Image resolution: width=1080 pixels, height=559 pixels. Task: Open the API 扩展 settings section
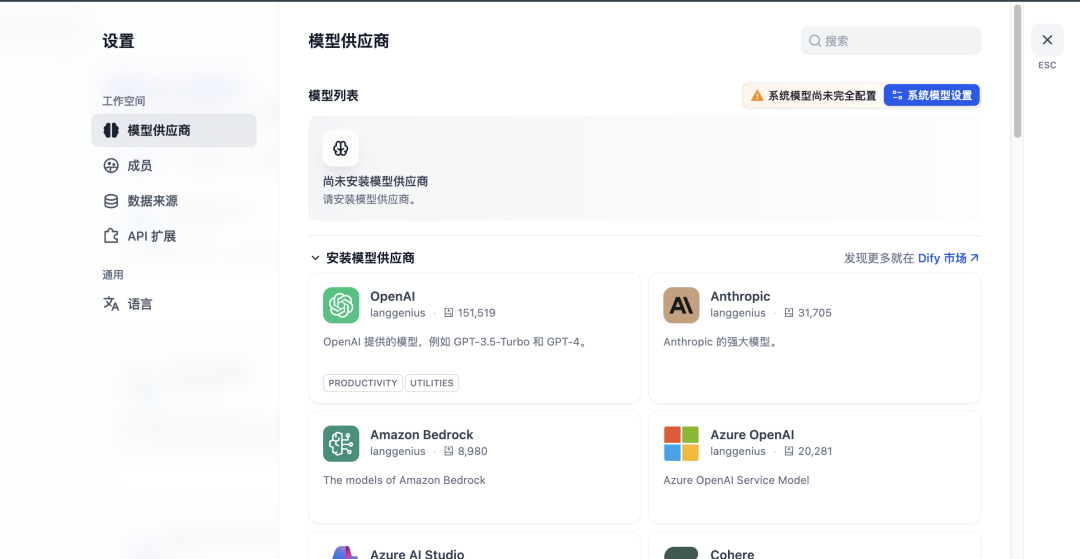[174, 236]
